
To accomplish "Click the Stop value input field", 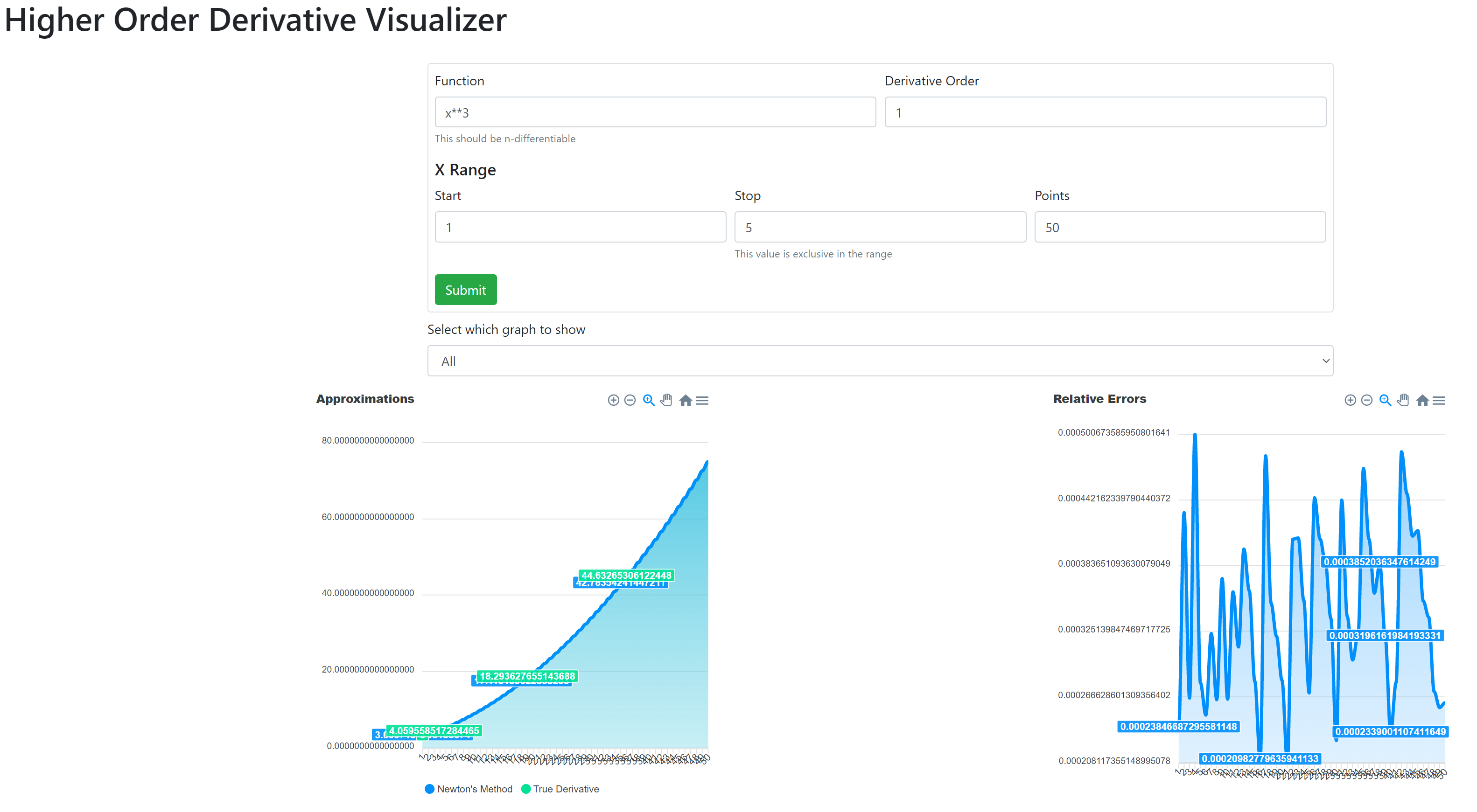I will coord(880,227).
